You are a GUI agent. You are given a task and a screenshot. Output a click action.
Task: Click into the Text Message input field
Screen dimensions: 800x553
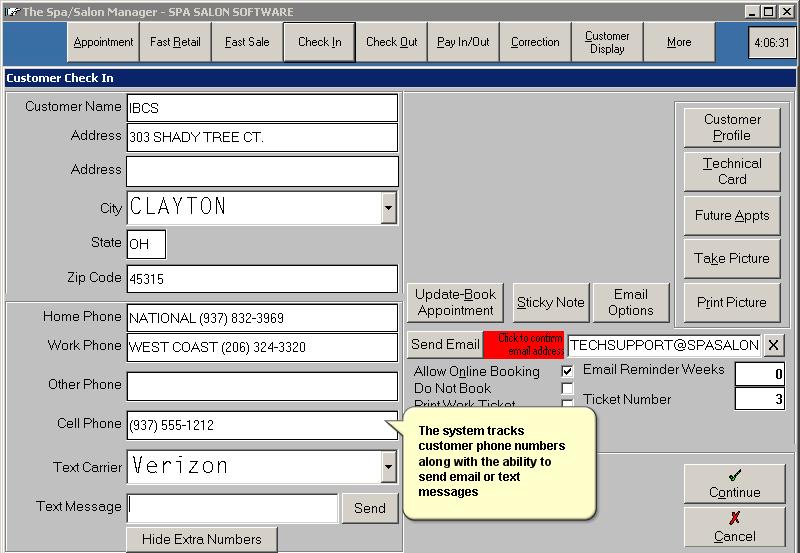coord(232,508)
